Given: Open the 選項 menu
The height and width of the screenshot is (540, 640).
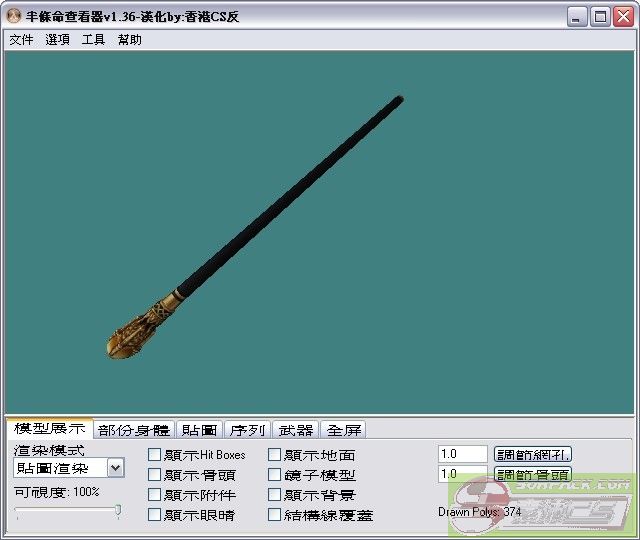Looking at the screenshot, I should [x=57, y=40].
